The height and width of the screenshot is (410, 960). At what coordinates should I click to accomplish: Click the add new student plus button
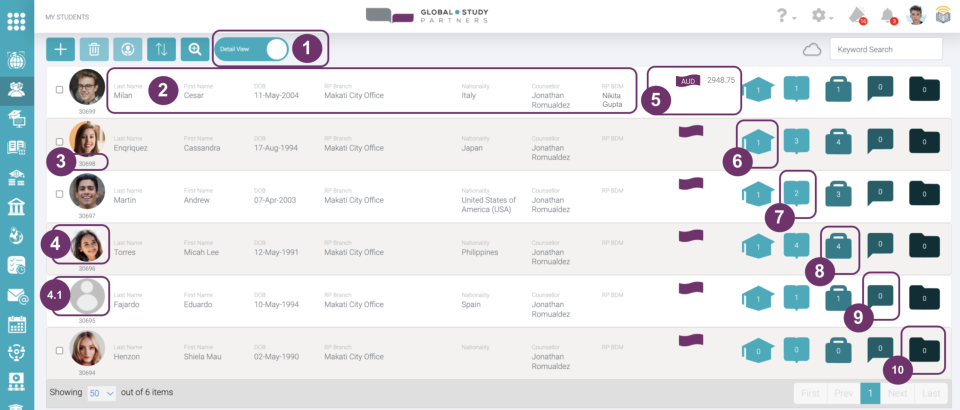[x=60, y=49]
